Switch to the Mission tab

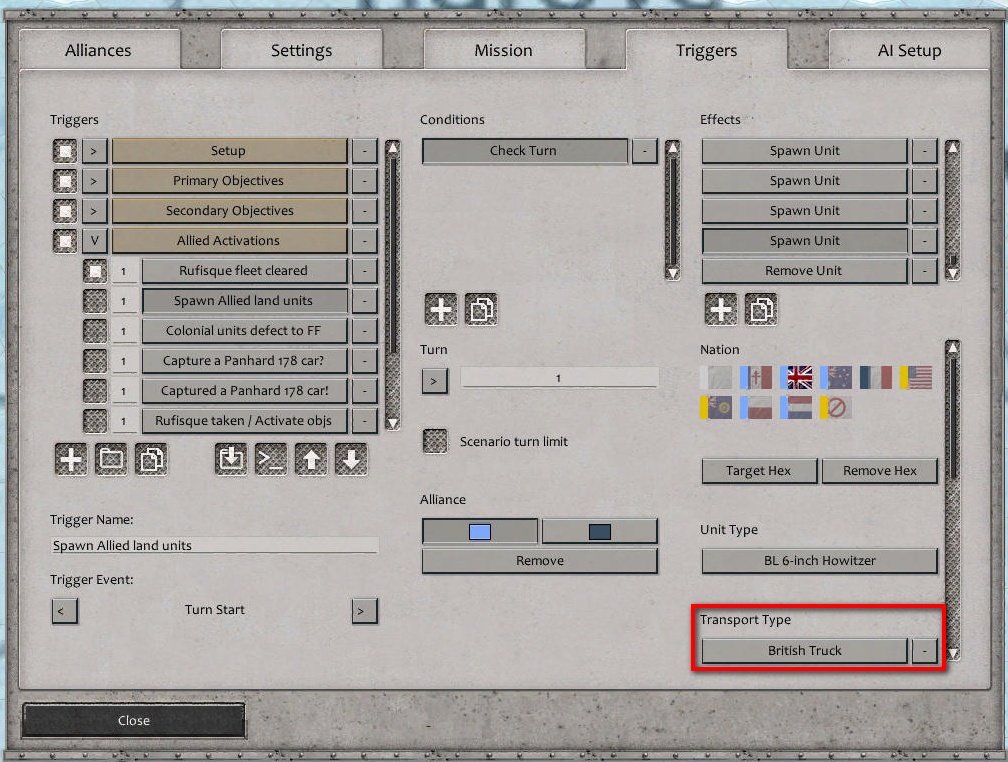tap(503, 50)
